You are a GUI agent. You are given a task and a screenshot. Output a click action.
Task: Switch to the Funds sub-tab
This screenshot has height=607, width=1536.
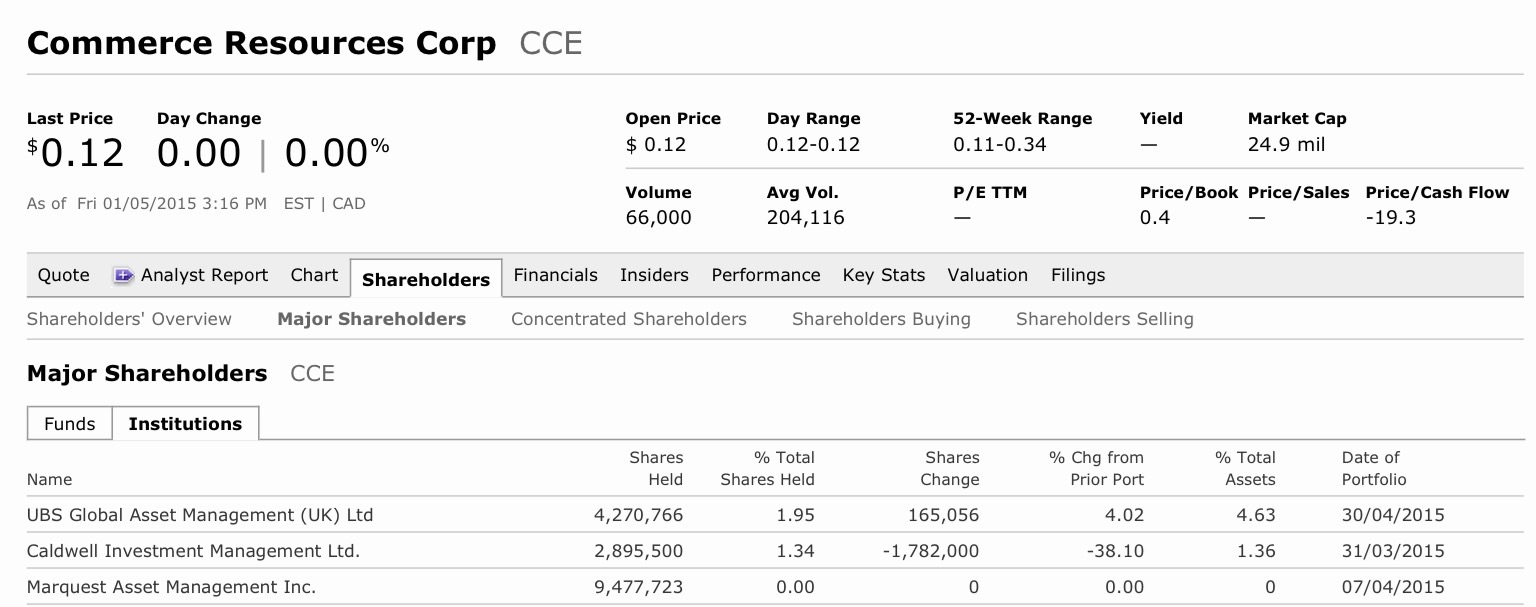69,423
